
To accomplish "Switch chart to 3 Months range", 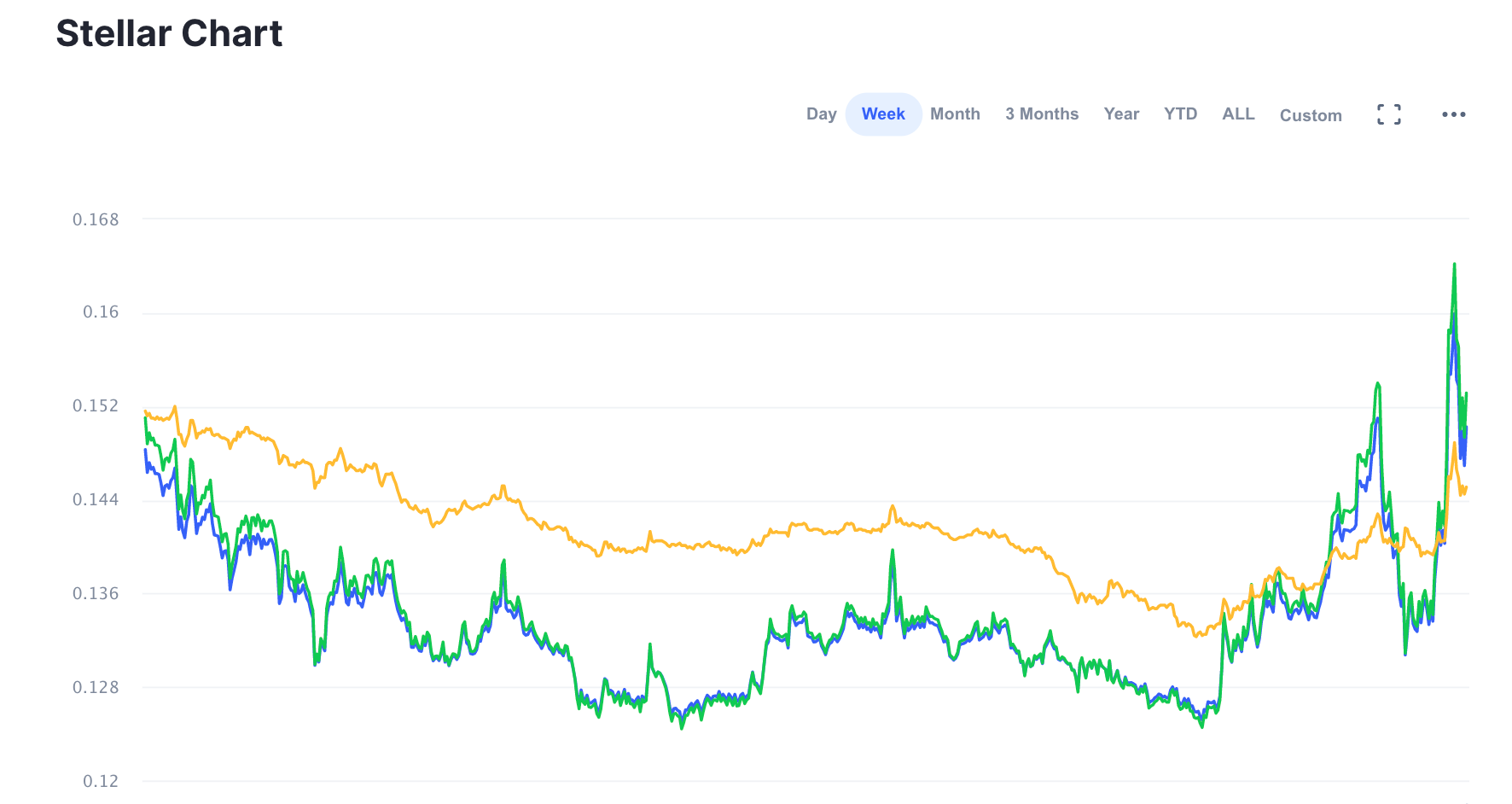I will click(x=1042, y=114).
